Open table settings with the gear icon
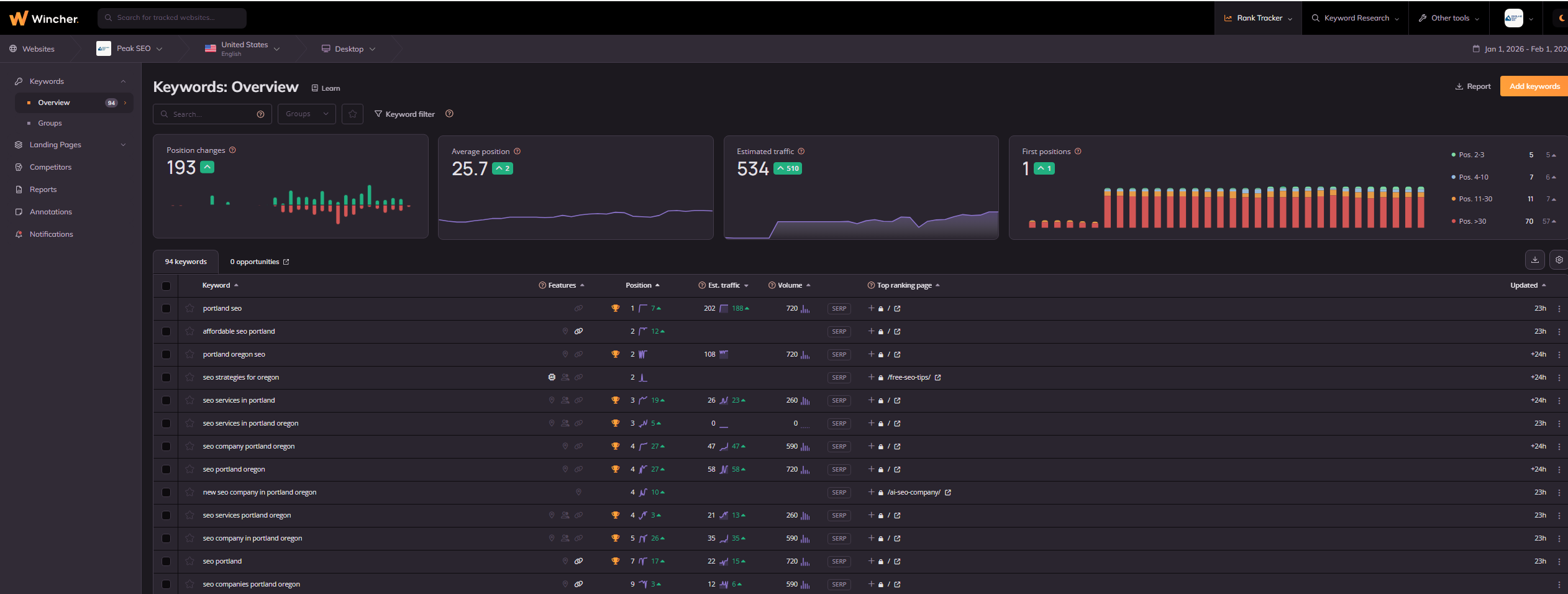Image resolution: width=1568 pixels, height=594 pixels. point(1559,260)
